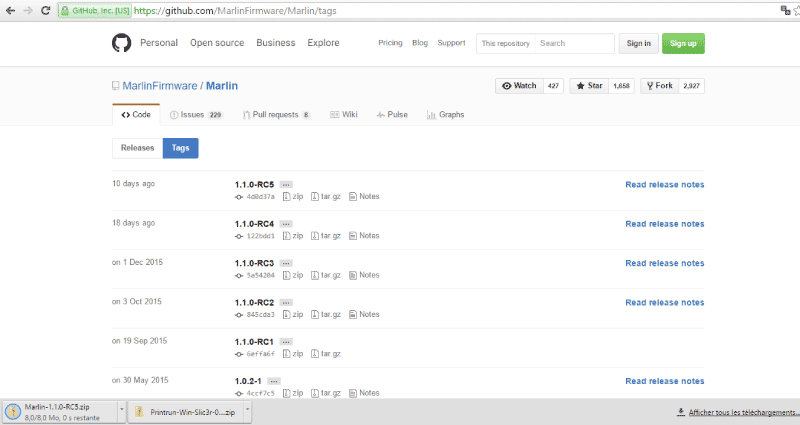This screenshot has height=425, width=800.
Task: Click Personal in the top navigation
Action: coord(159,43)
